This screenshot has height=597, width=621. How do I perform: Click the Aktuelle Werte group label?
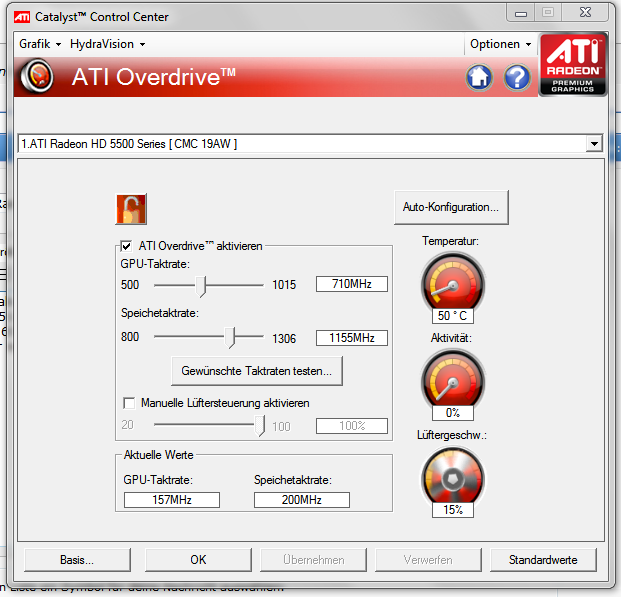(x=158, y=455)
